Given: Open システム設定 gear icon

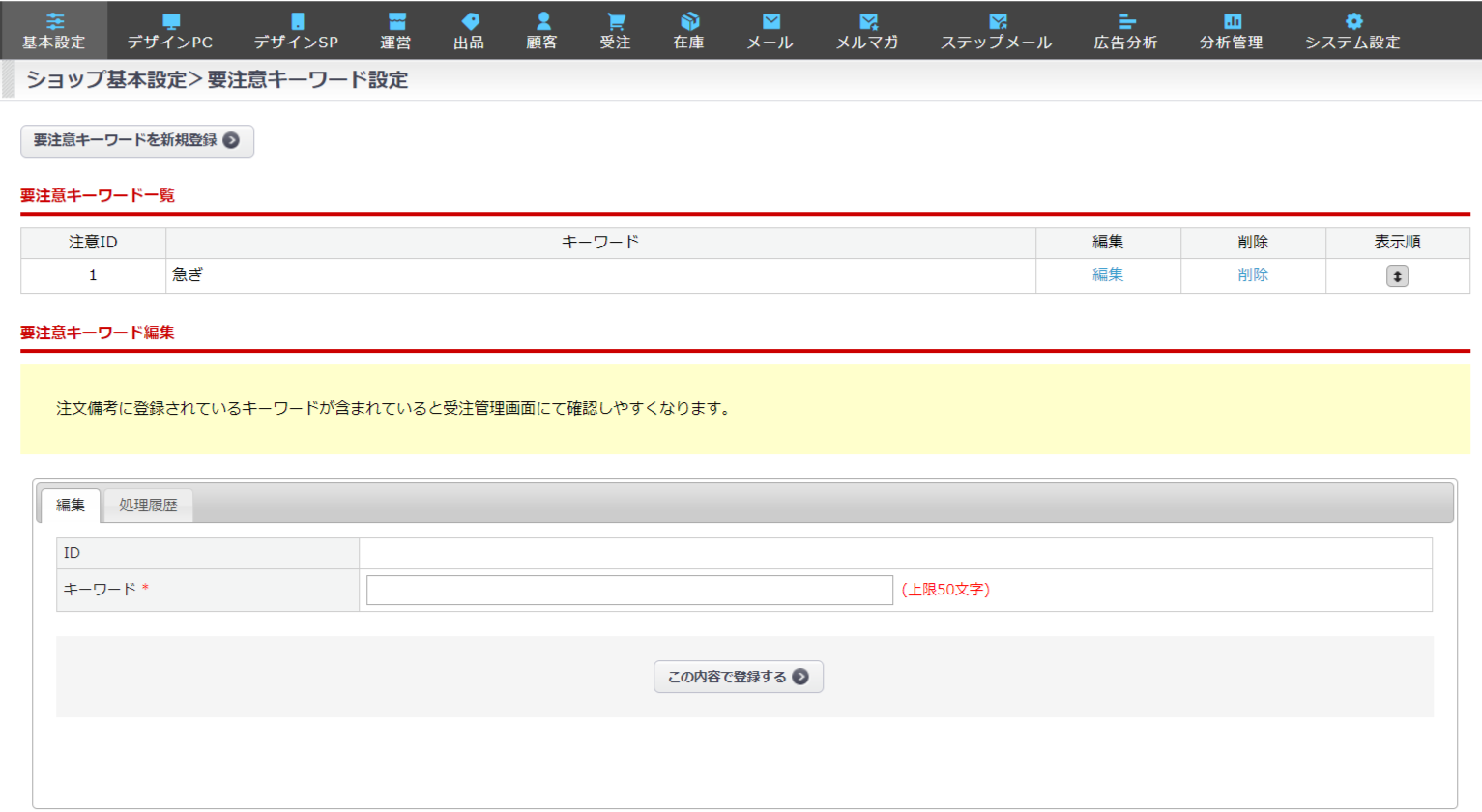Looking at the screenshot, I should (1352, 21).
